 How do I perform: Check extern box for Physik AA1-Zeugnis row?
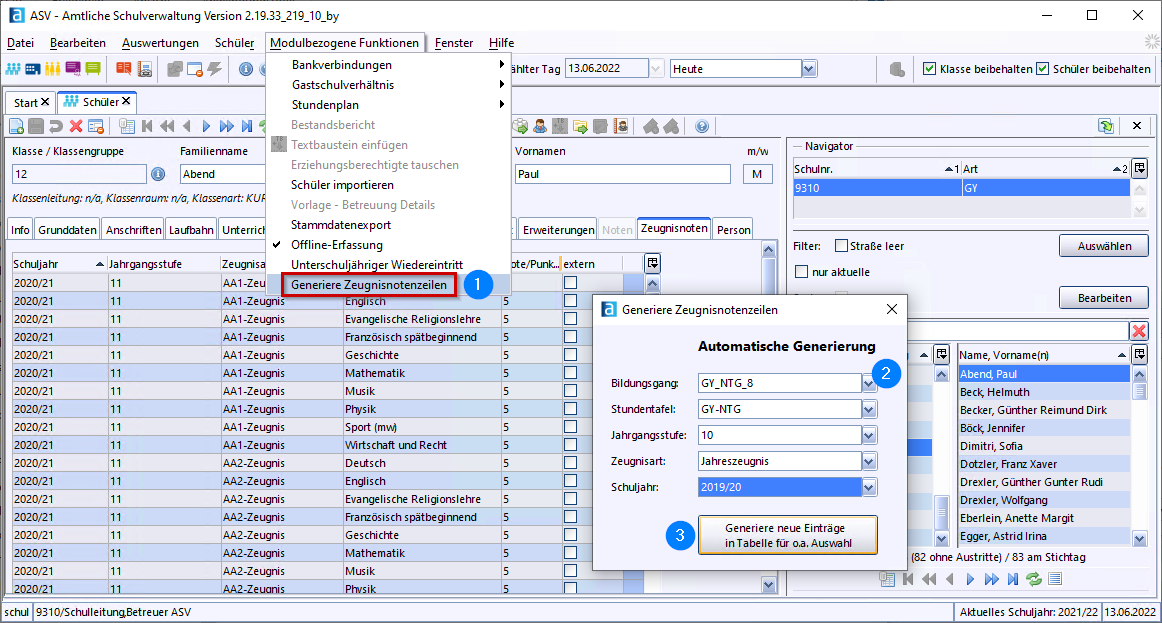[x=571, y=408]
